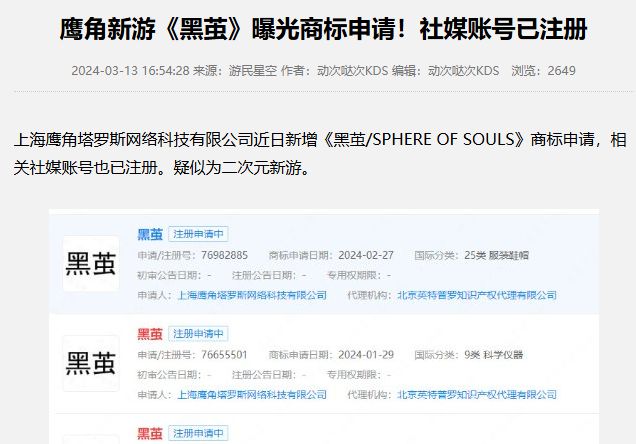Click the editor name 动次哒次KDS after 编辑
Screen dimensions: 636x444
click(x=463, y=71)
